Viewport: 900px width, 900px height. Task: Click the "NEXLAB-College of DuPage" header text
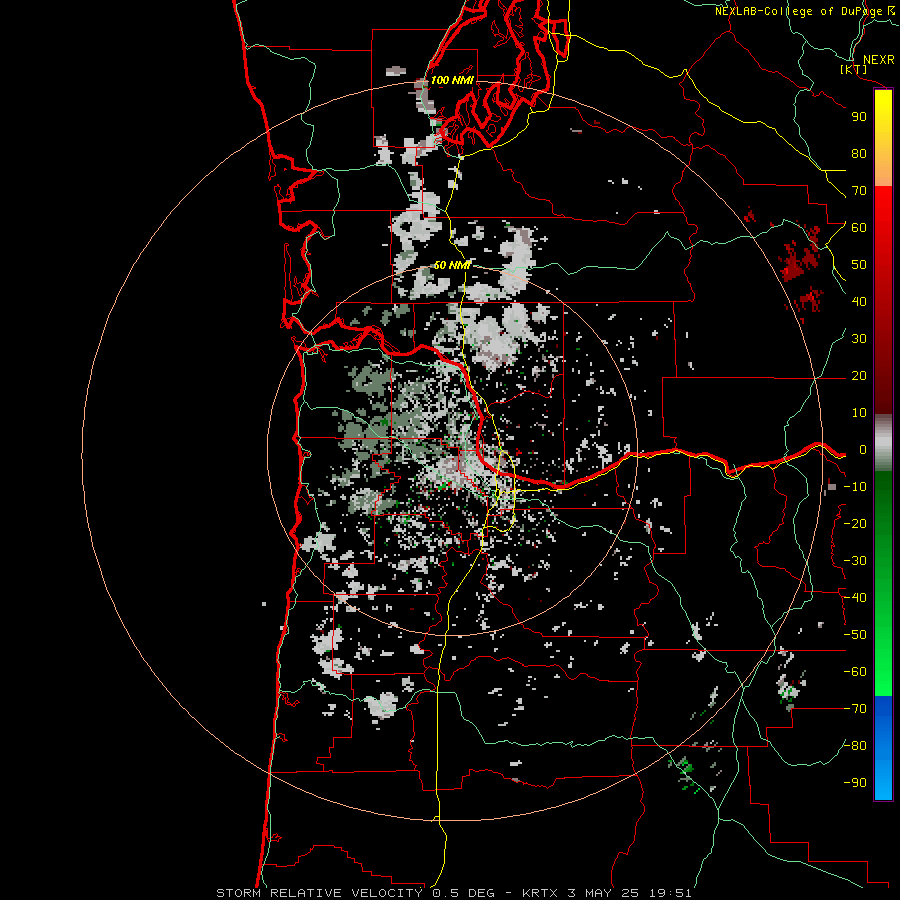798,11
